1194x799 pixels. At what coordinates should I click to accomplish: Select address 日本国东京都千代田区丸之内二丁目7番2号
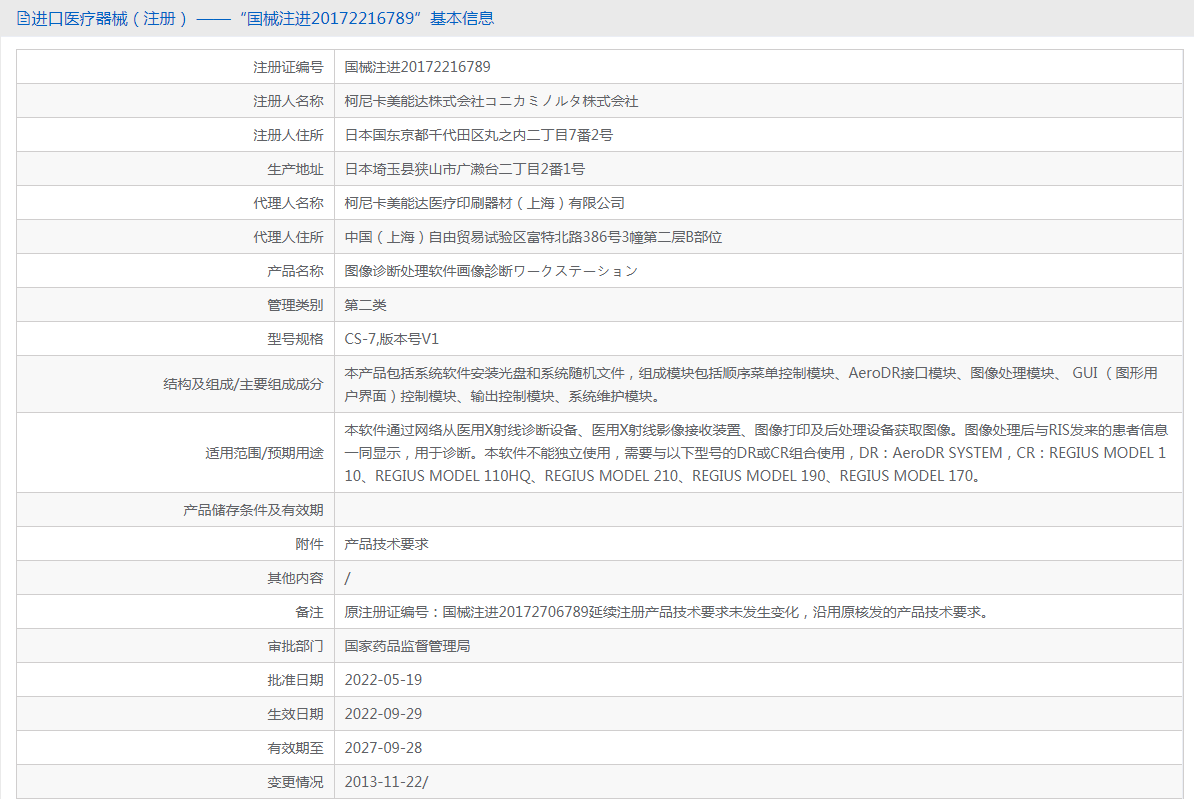[478, 135]
